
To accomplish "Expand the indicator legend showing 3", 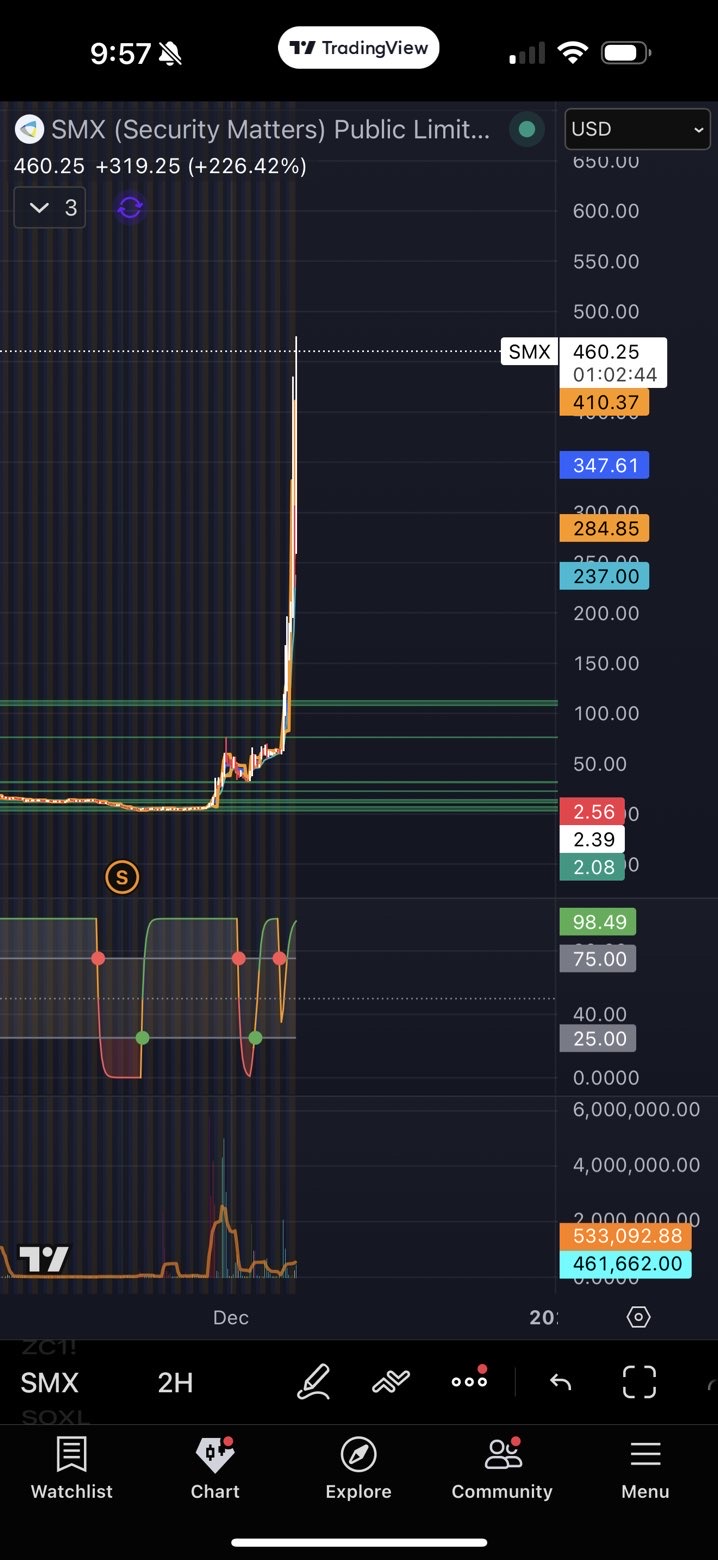I will (50, 208).
